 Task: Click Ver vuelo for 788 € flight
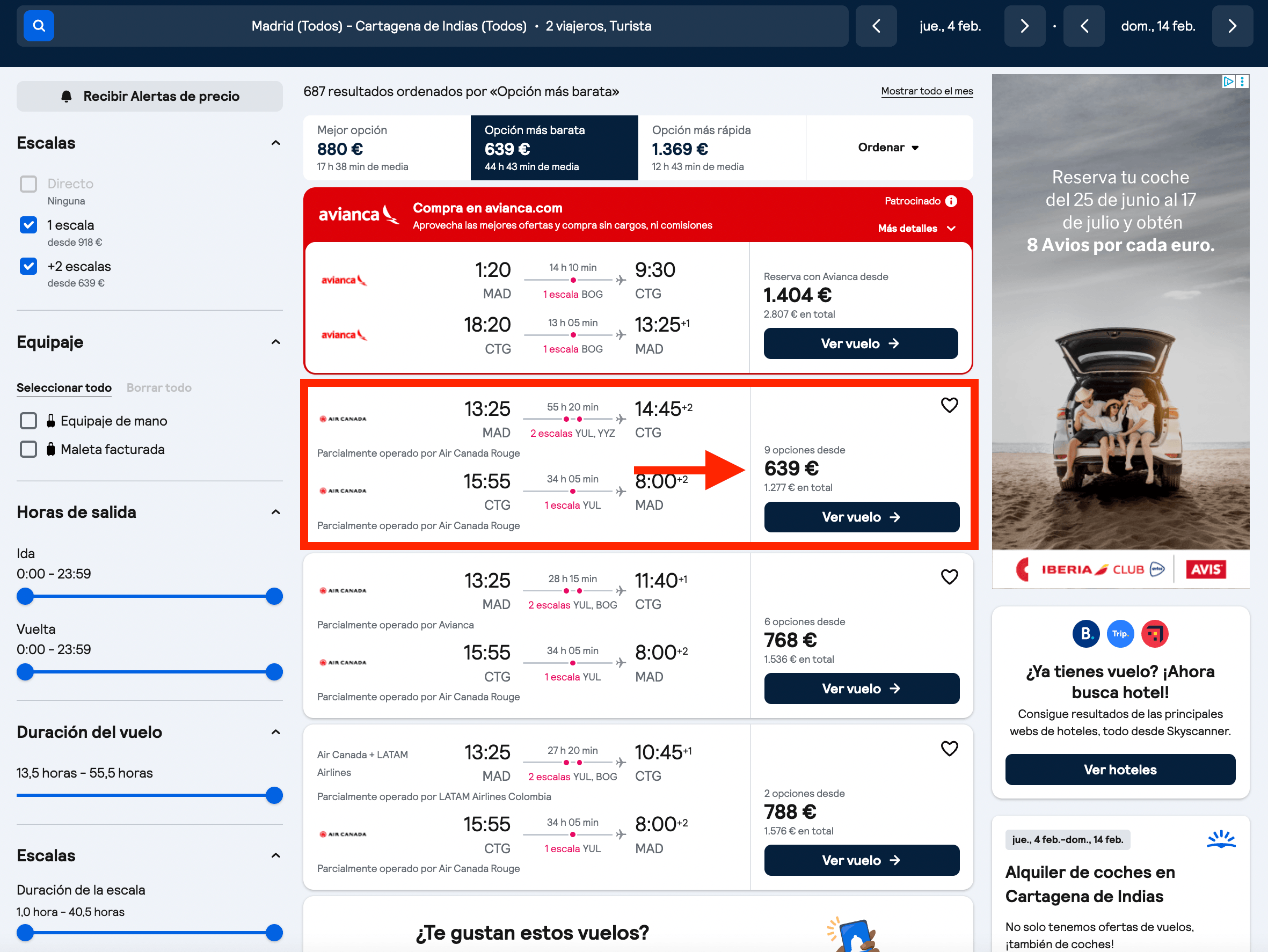click(x=861, y=860)
